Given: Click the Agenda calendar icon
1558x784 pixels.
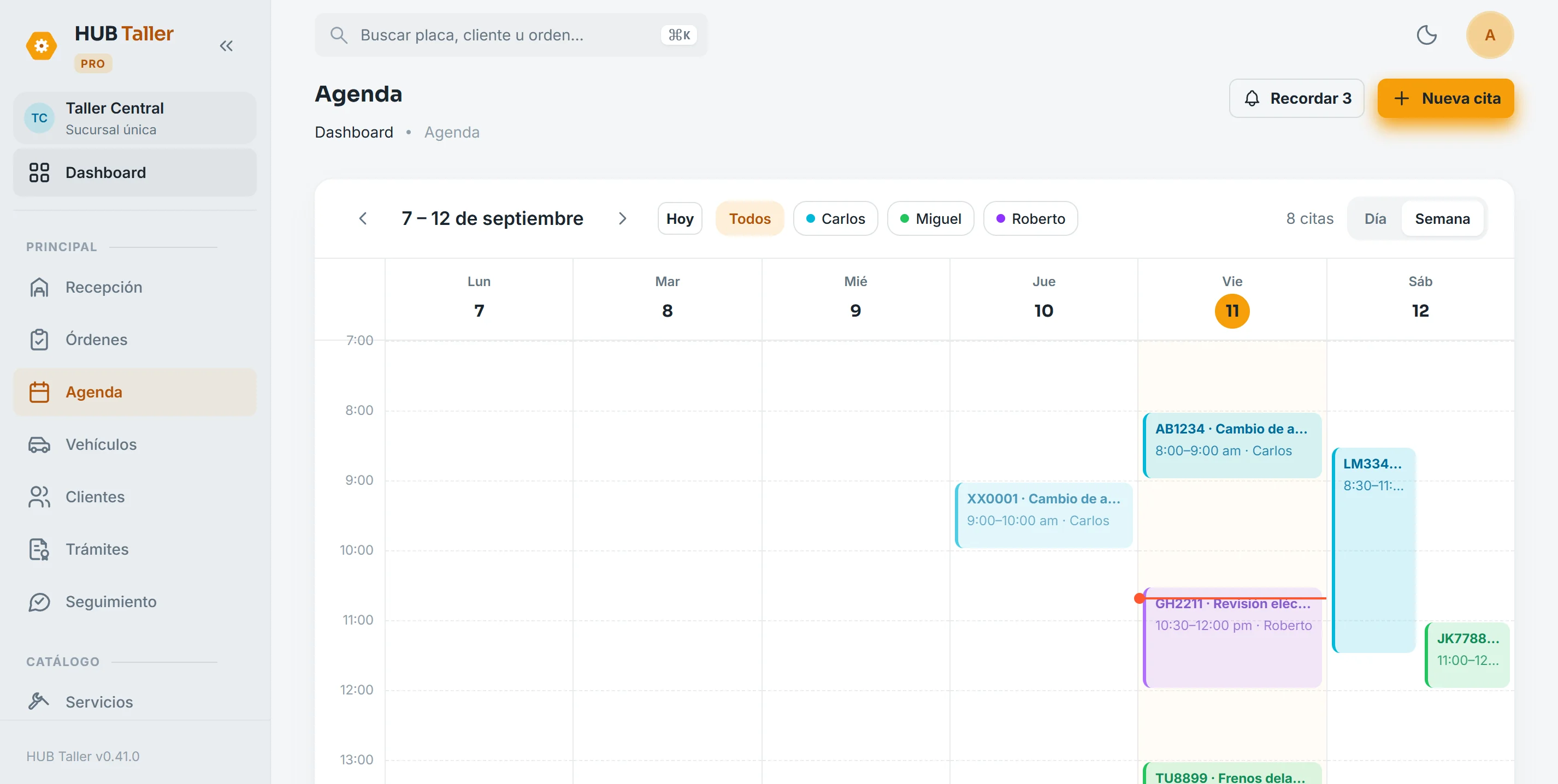Looking at the screenshot, I should tap(39, 391).
